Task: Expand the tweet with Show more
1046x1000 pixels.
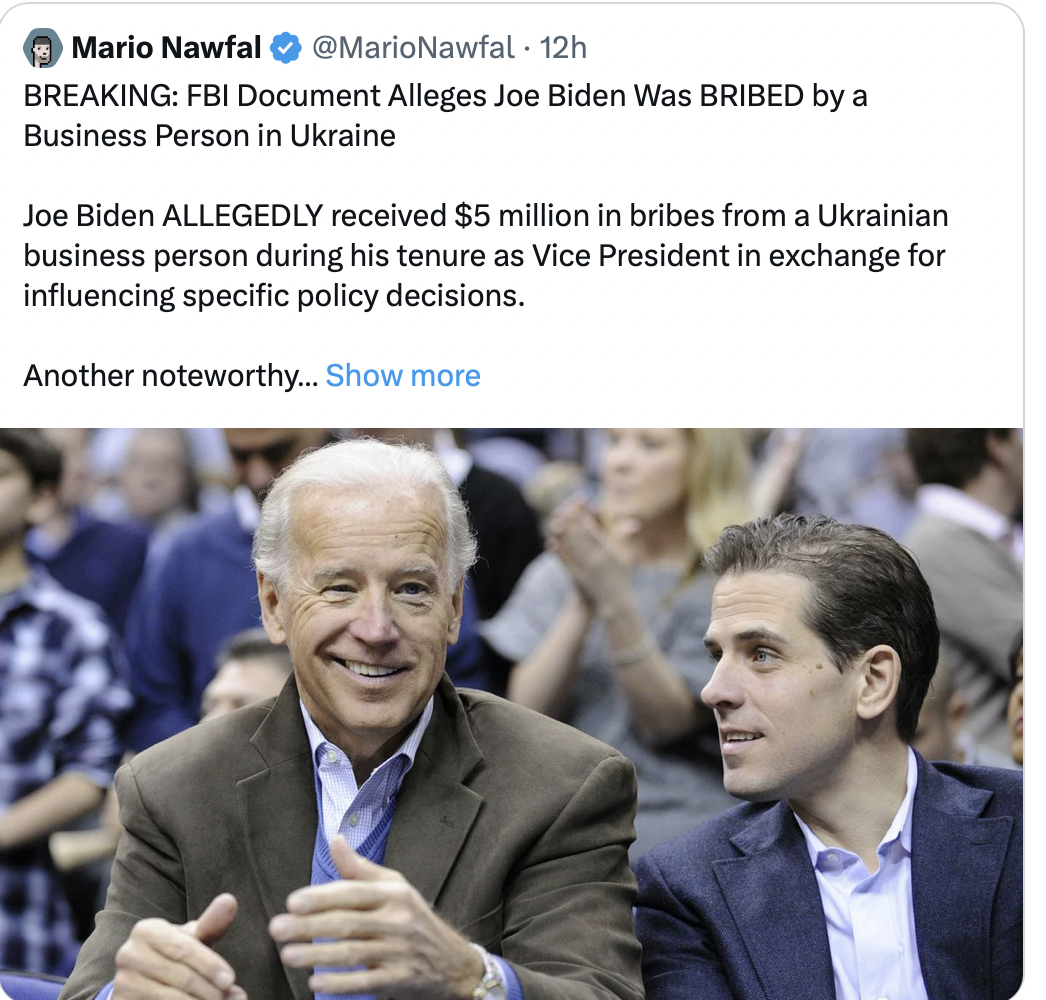Action: (403, 375)
